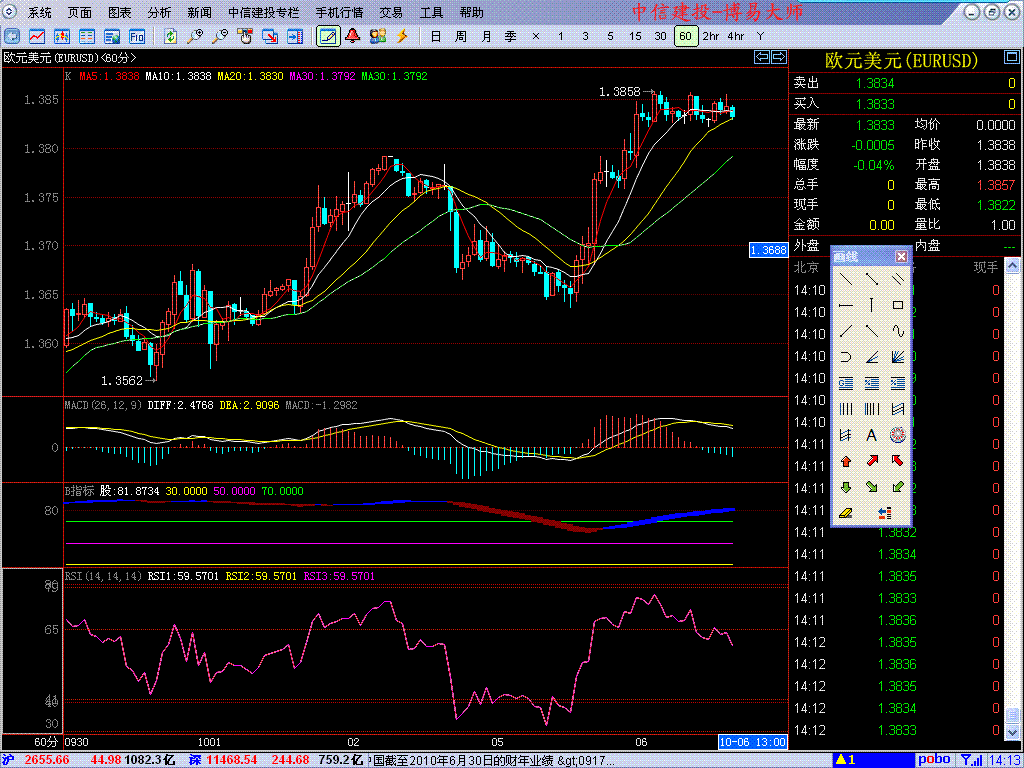Close the 画线 drawing tools palette
1024x768 pixels.
click(901, 256)
